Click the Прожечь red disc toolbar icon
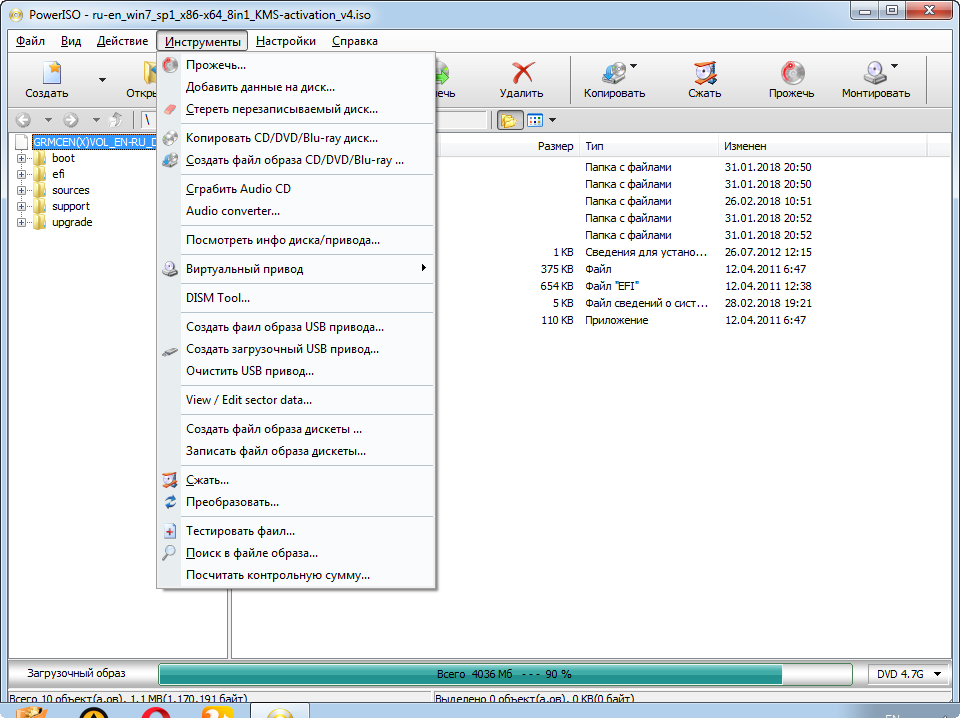The height and width of the screenshot is (718, 960). point(792,73)
